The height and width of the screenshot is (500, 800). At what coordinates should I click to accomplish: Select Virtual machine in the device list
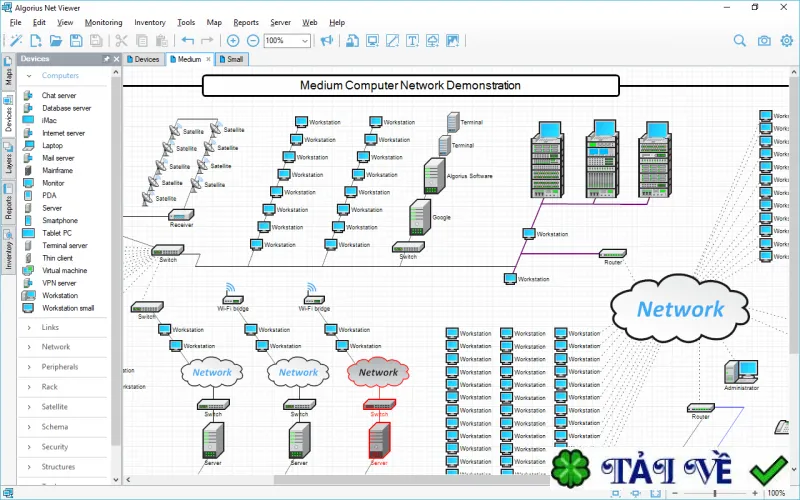pyautogui.click(x=64, y=270)
